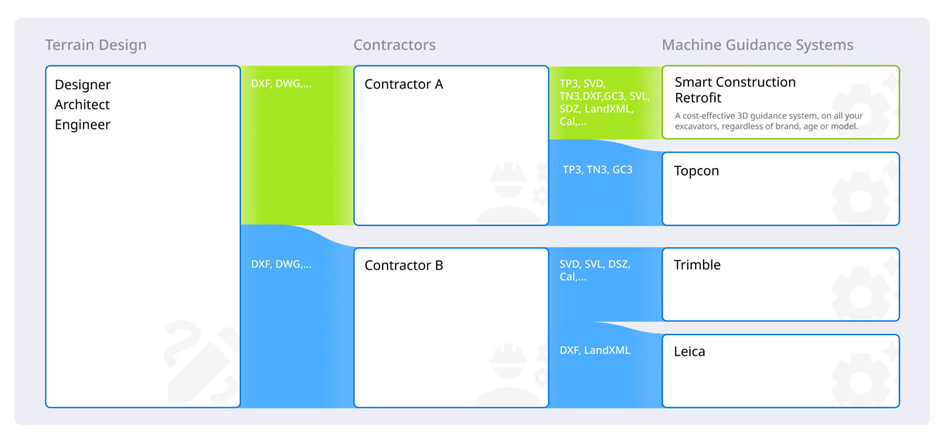This screenshot has width=945, height=442.
Task: Click the Leica label
Action: (689, 352)
